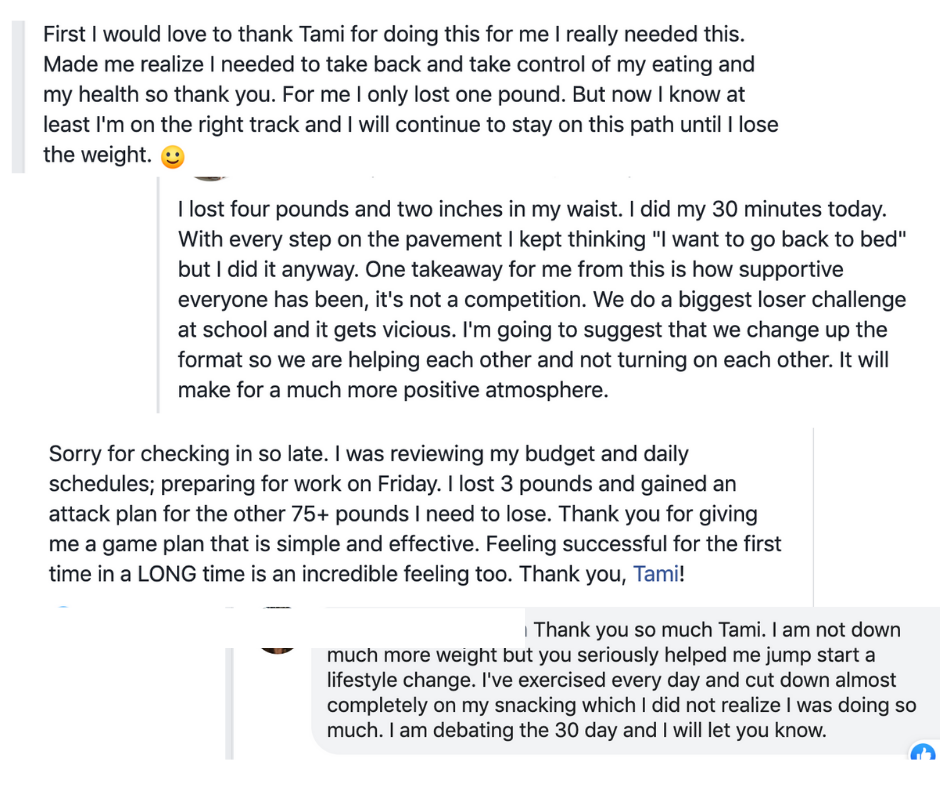This screenshot has height=788, width=940.
Task: Click the partial profile picture above "I lost four pounds"
Action: point(210,178)
